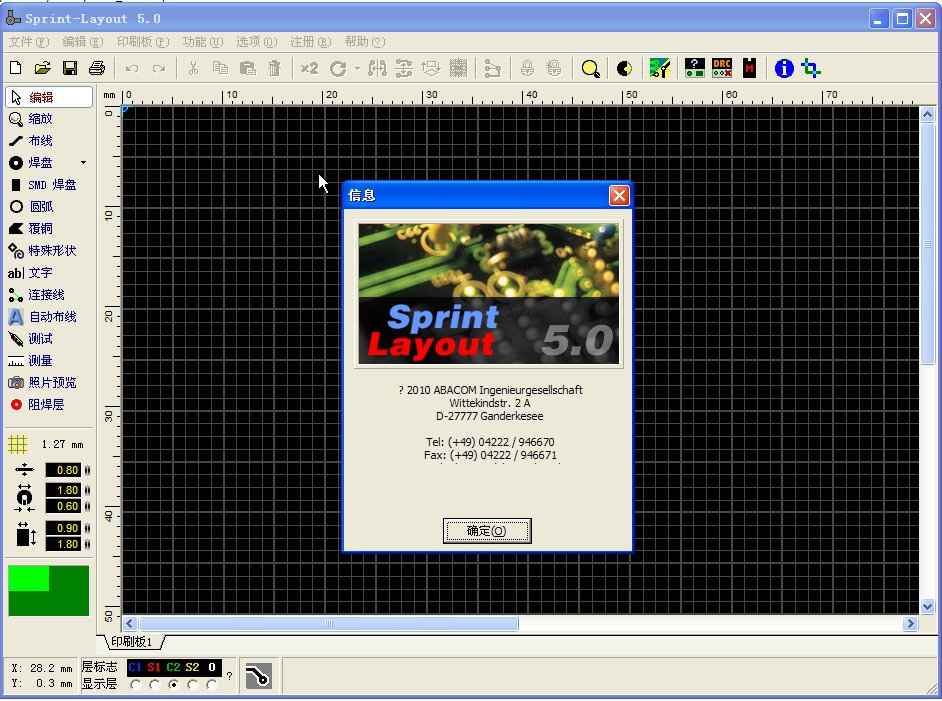Print the layout using the printer icon
The height and width of the screenshot is (701, 942).
click(x=97, y=68)
